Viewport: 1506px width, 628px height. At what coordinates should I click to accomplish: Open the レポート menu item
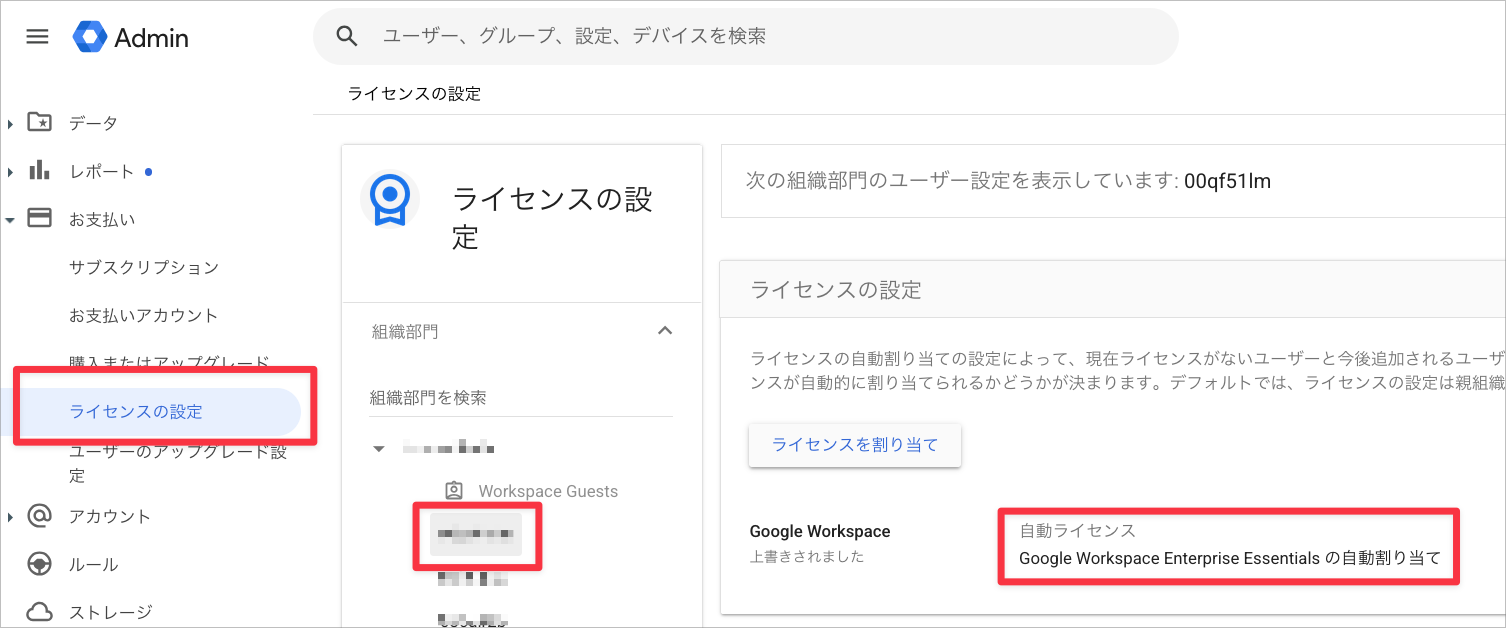coord(101,171)
